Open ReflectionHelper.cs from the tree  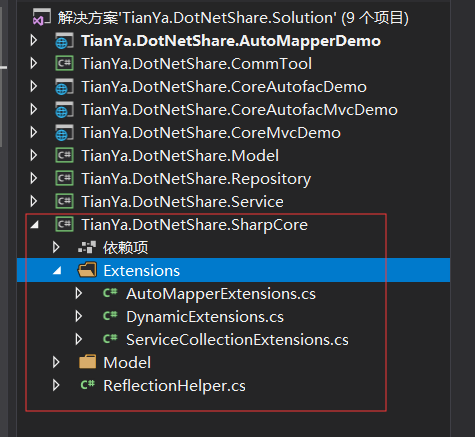174,386
